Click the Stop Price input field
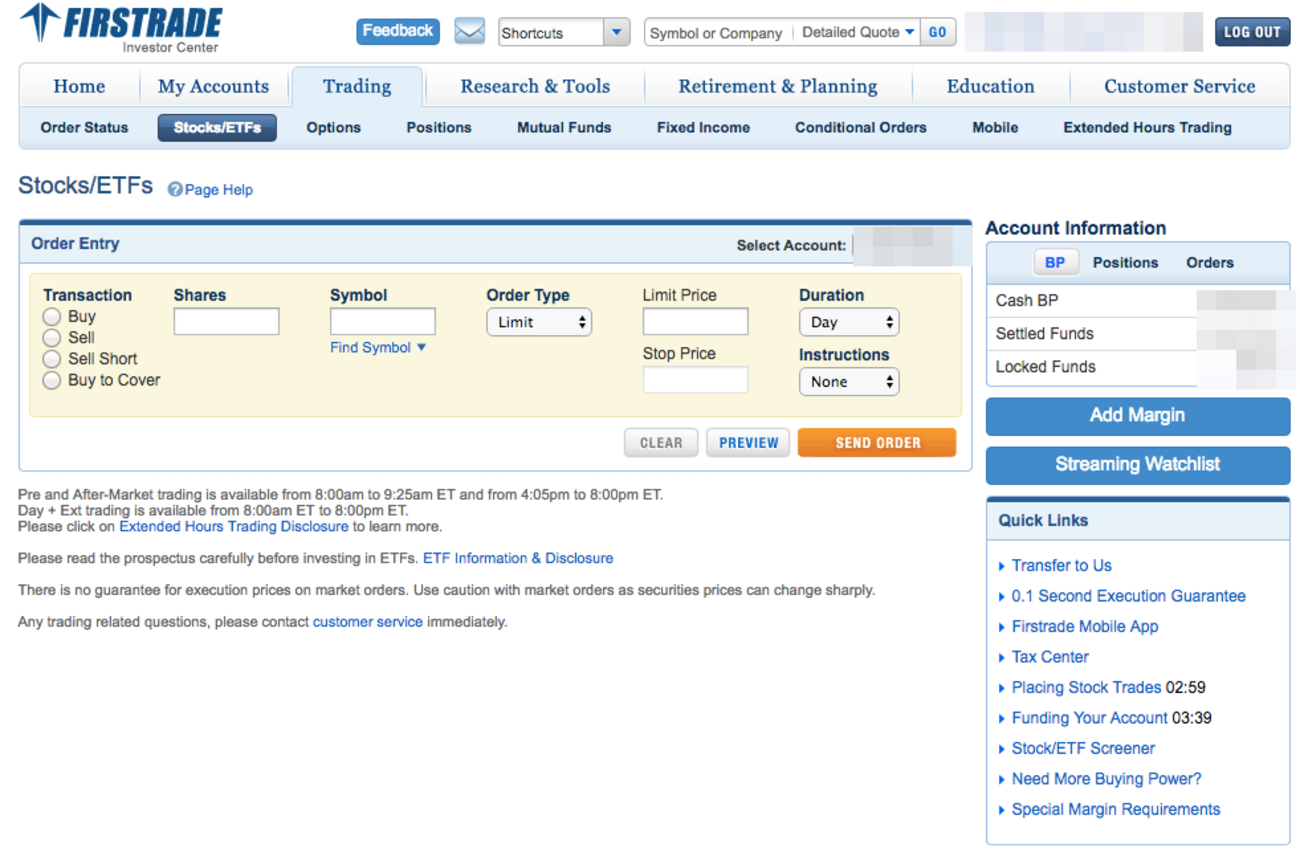This screenshot has height=852, width=1300. tap(695, 380)
